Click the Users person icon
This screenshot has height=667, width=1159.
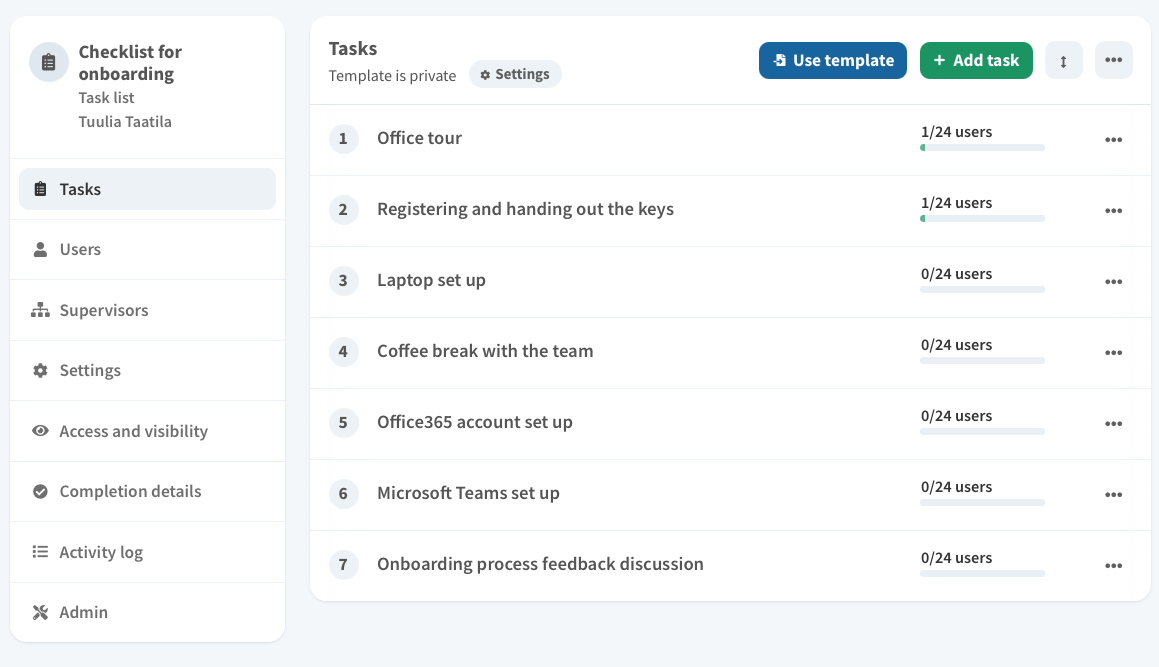pos(40,249)
